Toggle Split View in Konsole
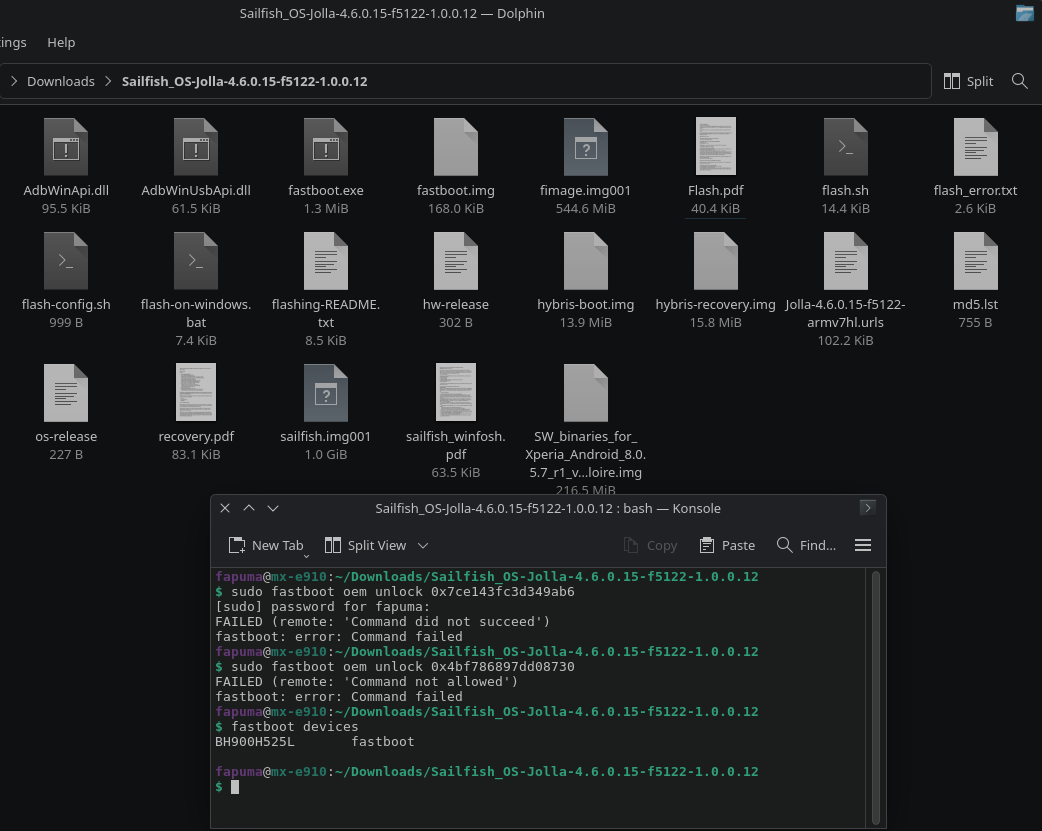 tap(365, 545)
